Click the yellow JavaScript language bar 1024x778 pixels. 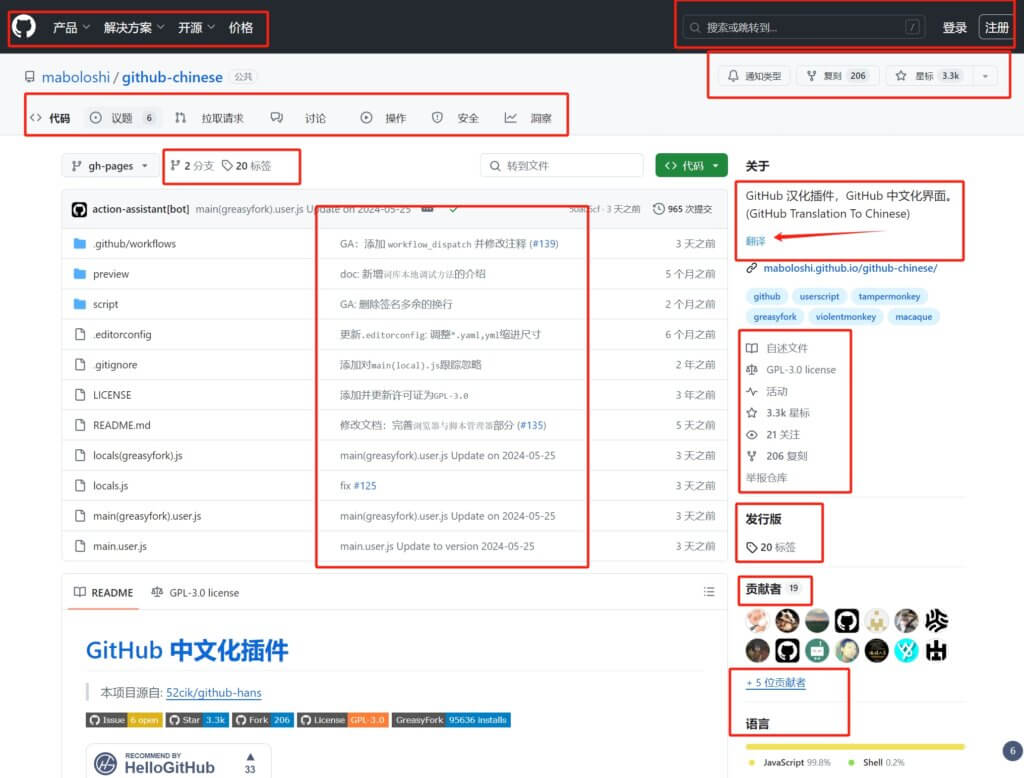854,747
